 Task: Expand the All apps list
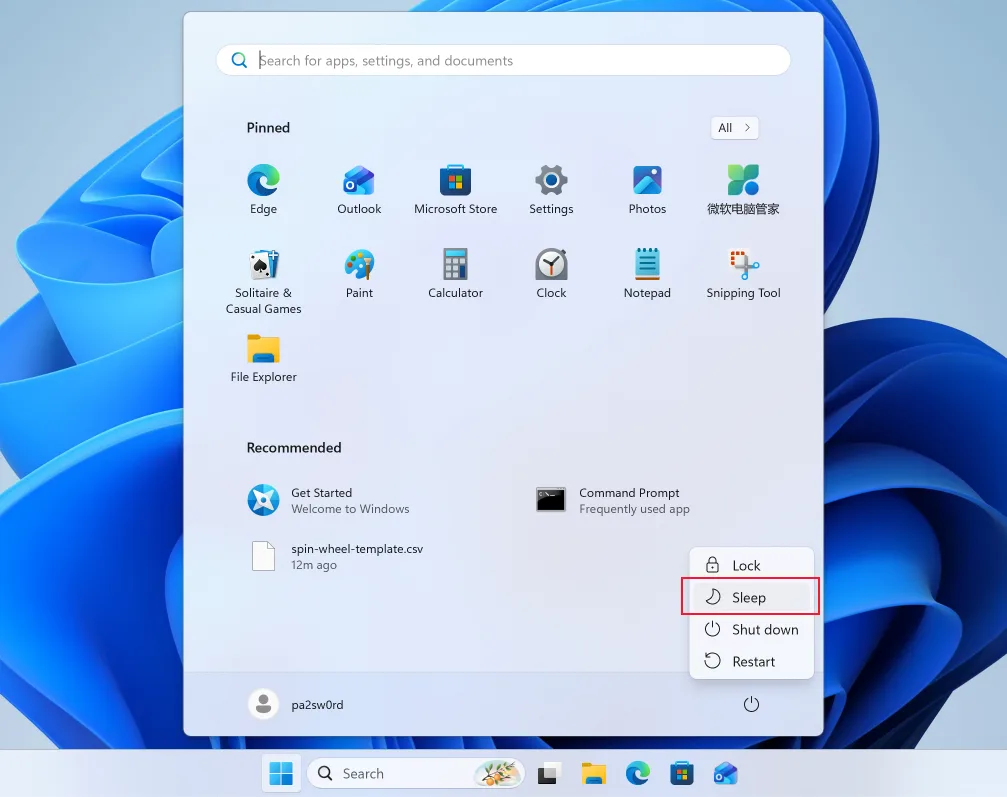734,127
